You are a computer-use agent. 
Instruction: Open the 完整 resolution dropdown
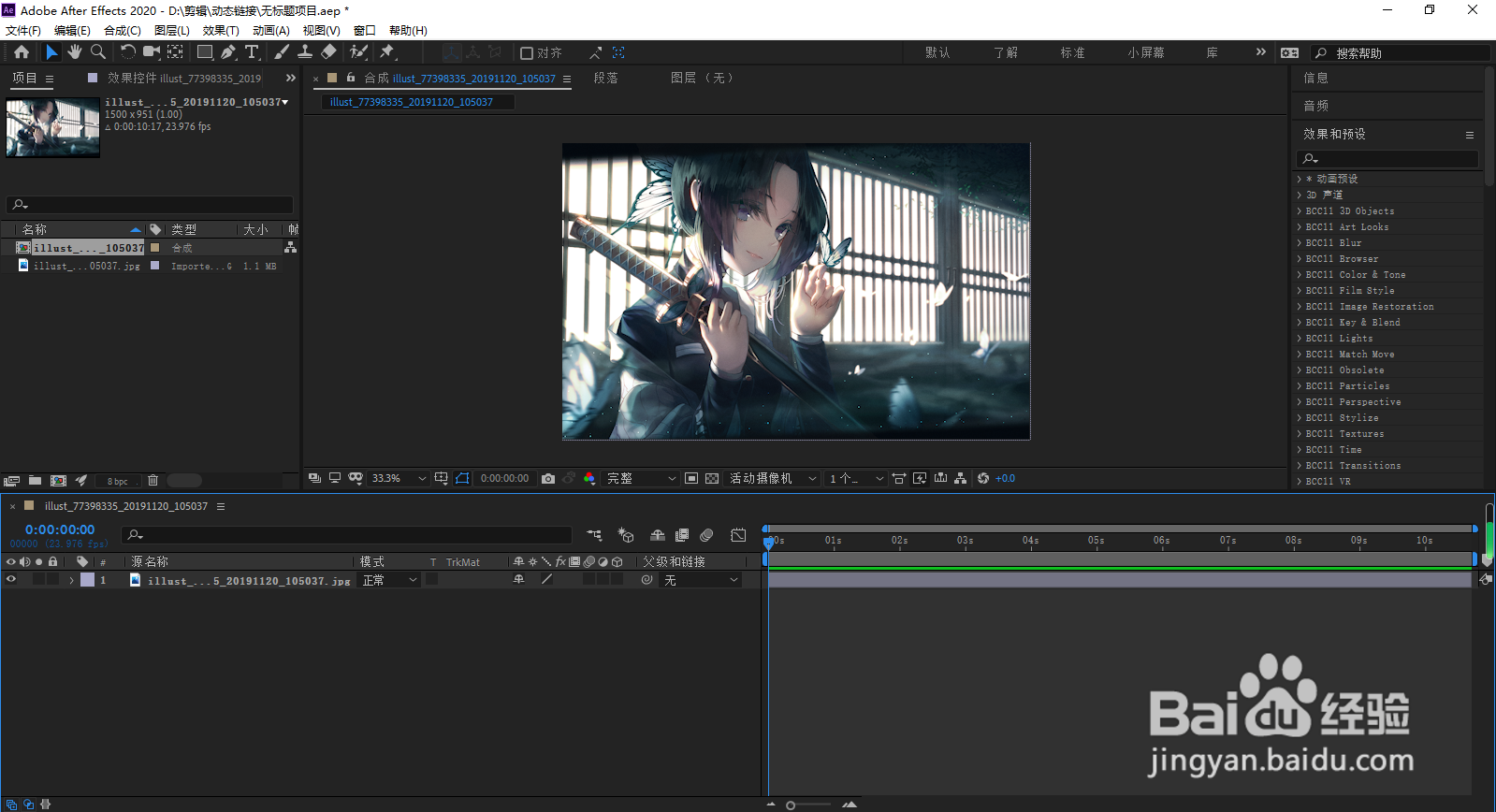[641, 478]
